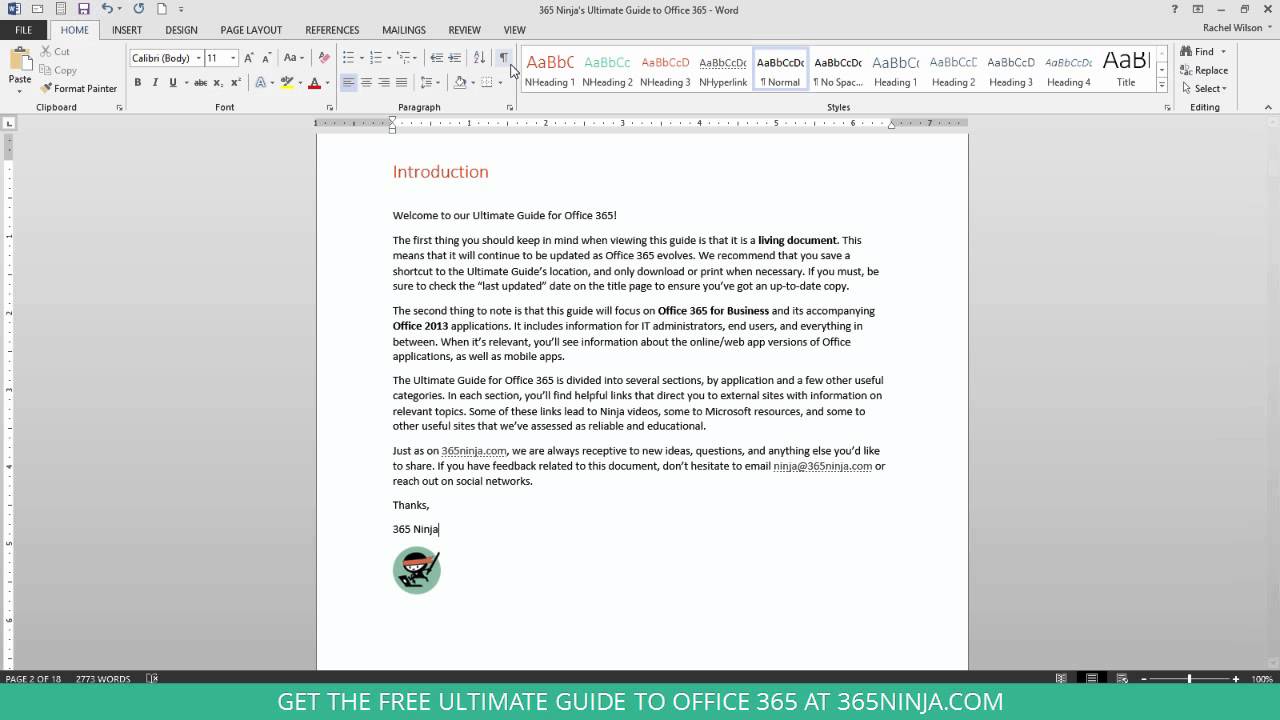Viewport: 1280px width, 720px height.
Task: Switch to Web Layout view in status bar
Action: click(1123, 679)
